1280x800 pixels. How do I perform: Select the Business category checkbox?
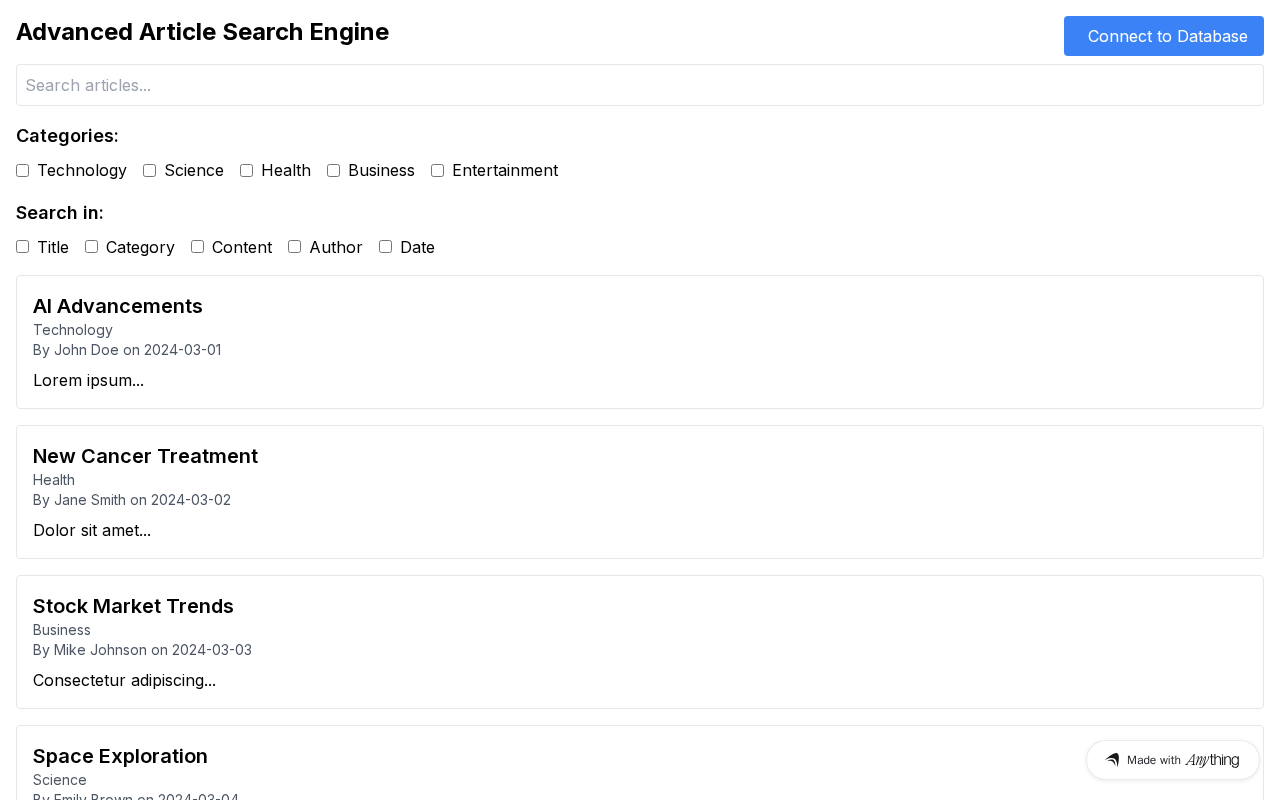(334, 171)
